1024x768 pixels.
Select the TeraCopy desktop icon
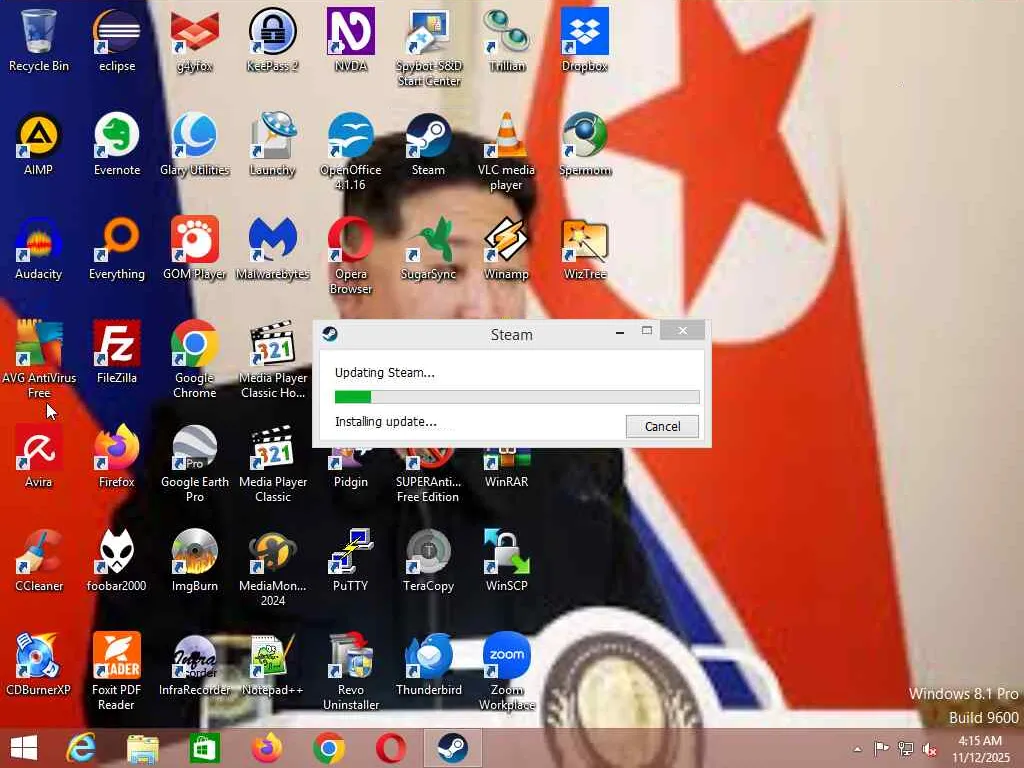tap(428, 561)
